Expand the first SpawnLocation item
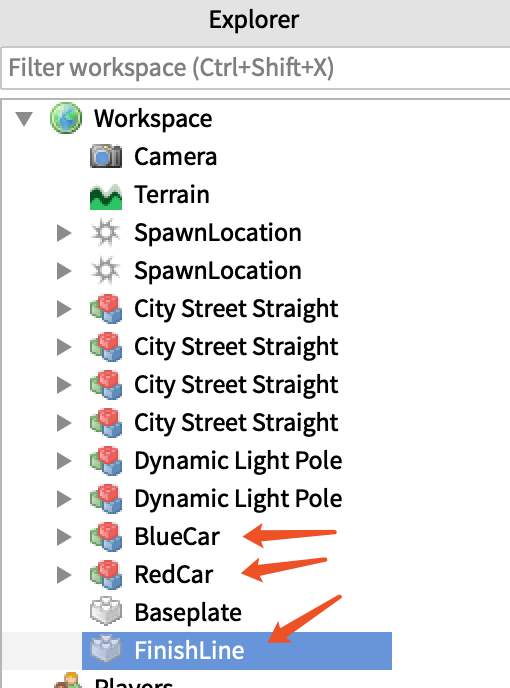The width and height of the screenshot is (510, 688). click(x=64, y=233)
